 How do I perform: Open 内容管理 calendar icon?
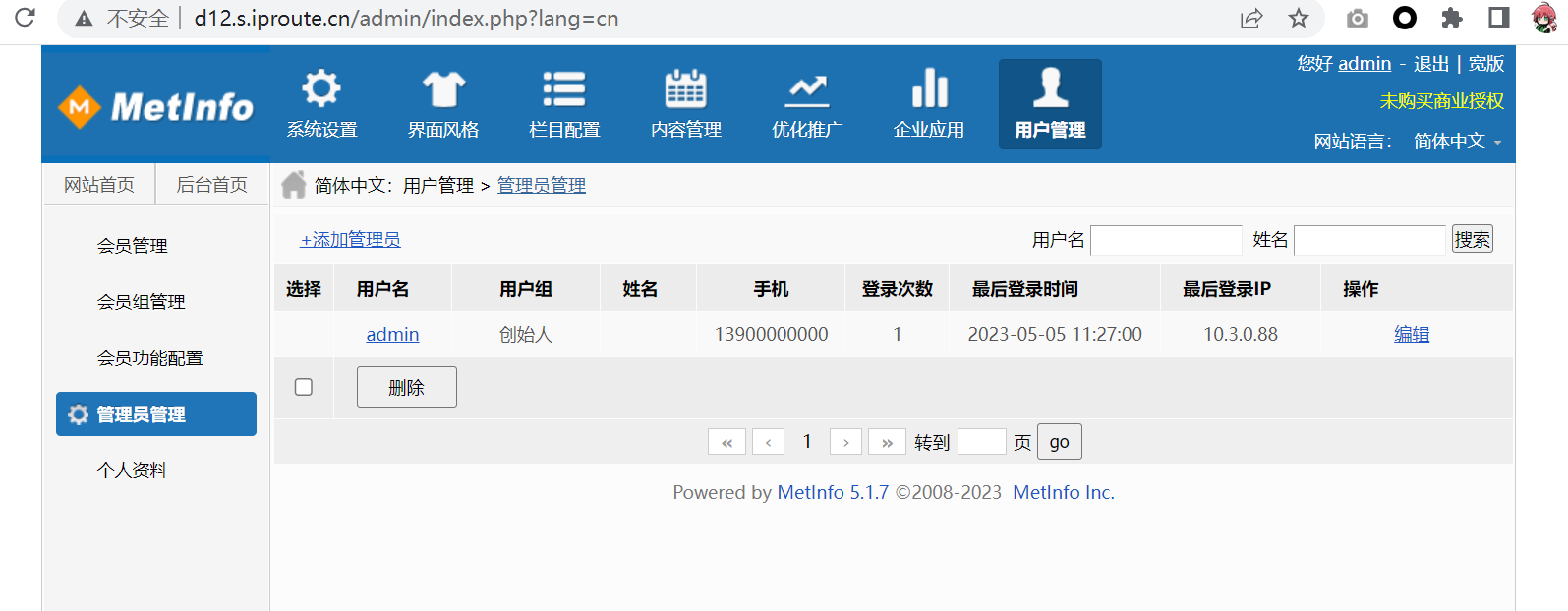[685, 89]
